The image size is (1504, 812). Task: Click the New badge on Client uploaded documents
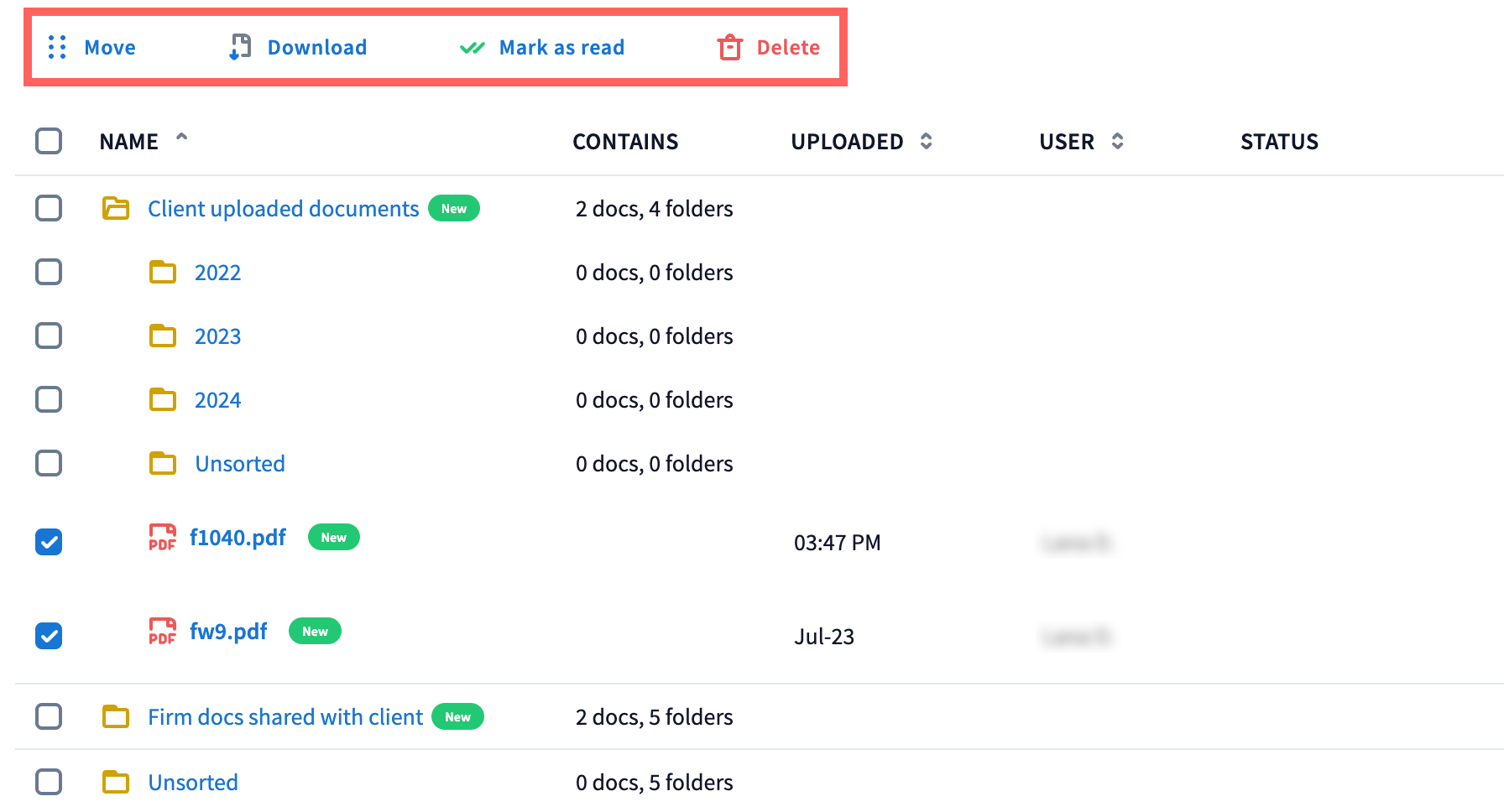click(454, 209)
